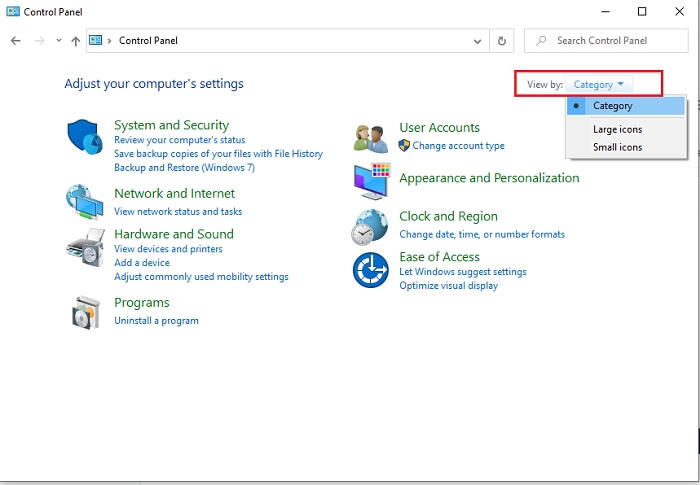Viewport: 700px width, 485px height.
Task: Open Backup and Restore (Windows 7)
Action: click(x=184, y=167)
